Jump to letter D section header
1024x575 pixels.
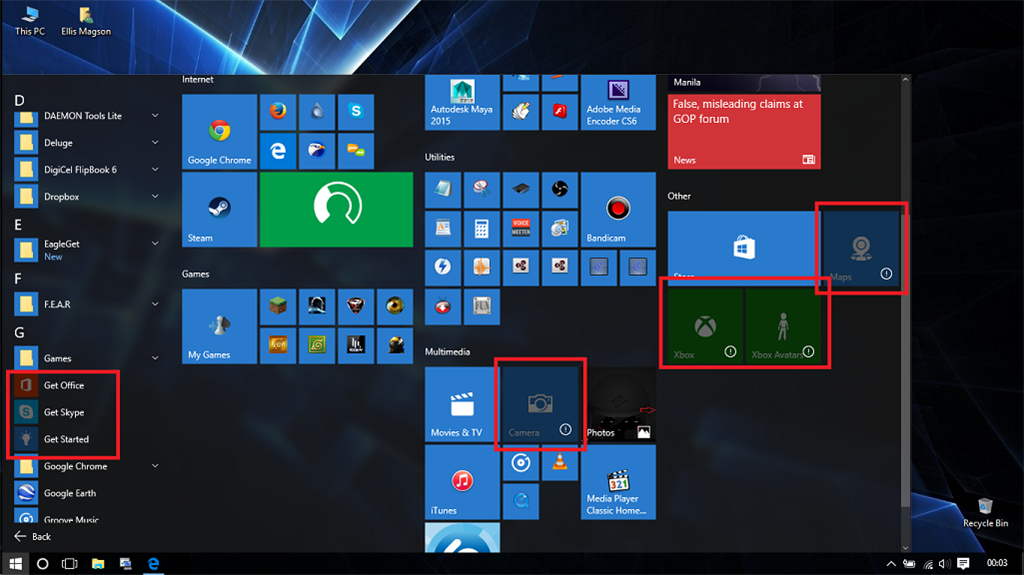20,100
